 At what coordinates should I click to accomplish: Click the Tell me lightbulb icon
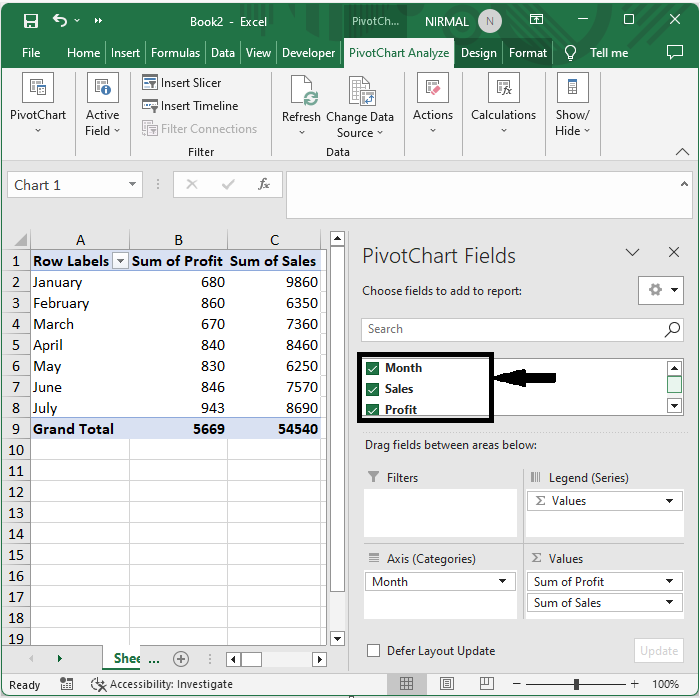570,53
